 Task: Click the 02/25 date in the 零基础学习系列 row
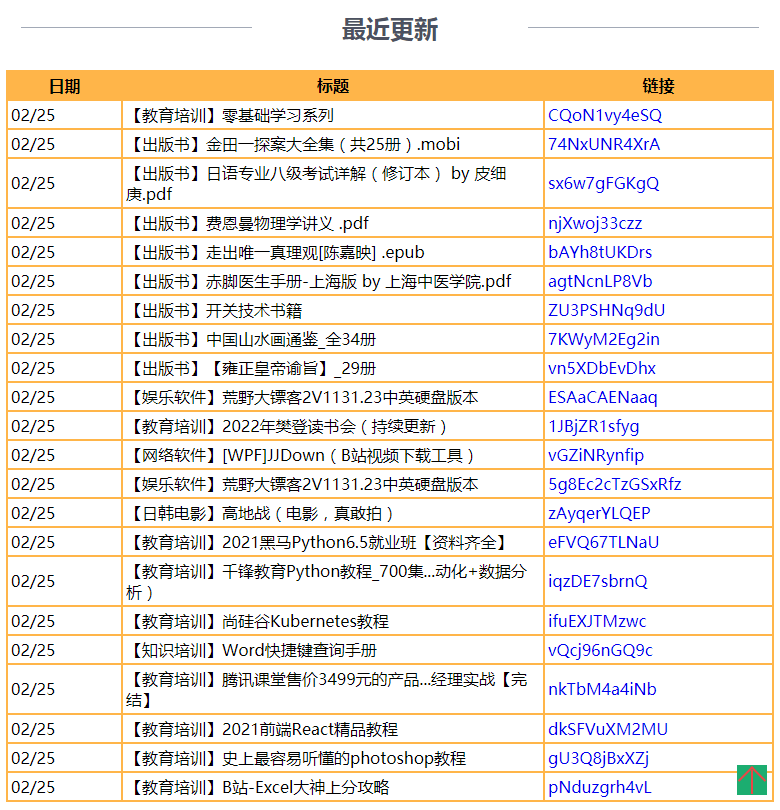tap(33, 115)
